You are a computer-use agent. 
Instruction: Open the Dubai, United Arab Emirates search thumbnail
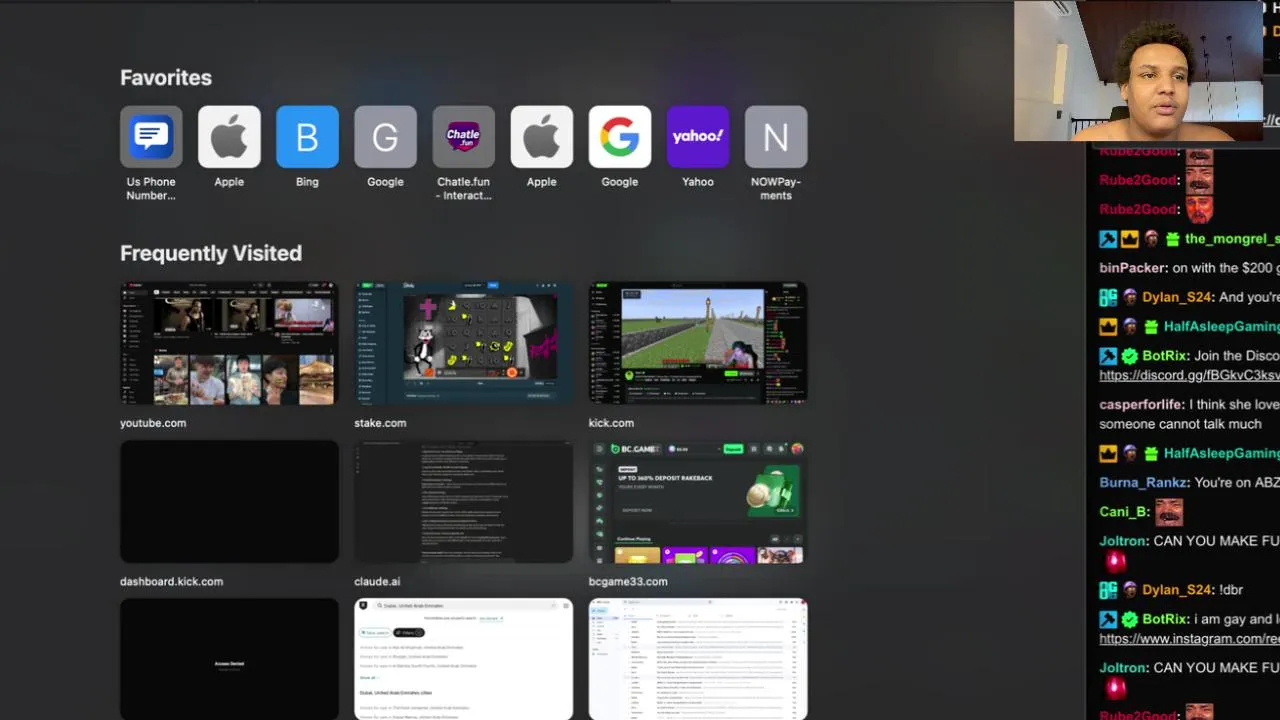tap(463, 659)
